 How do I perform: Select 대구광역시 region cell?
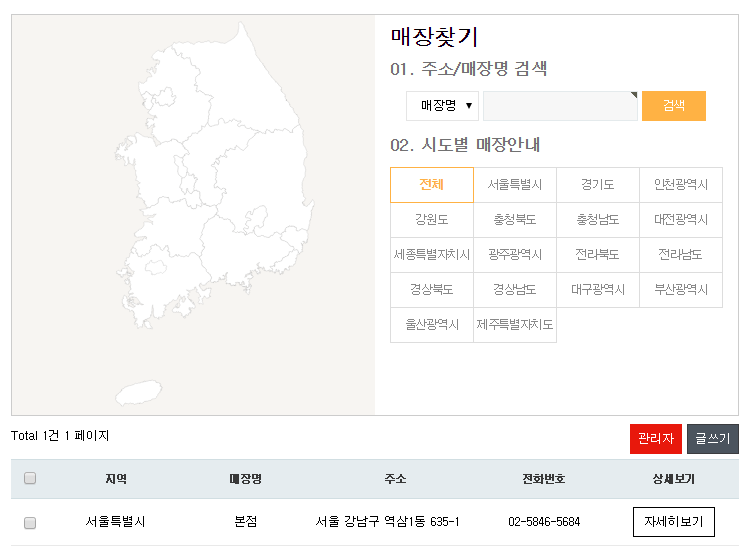pyautogui.click(x=598, y=290)
